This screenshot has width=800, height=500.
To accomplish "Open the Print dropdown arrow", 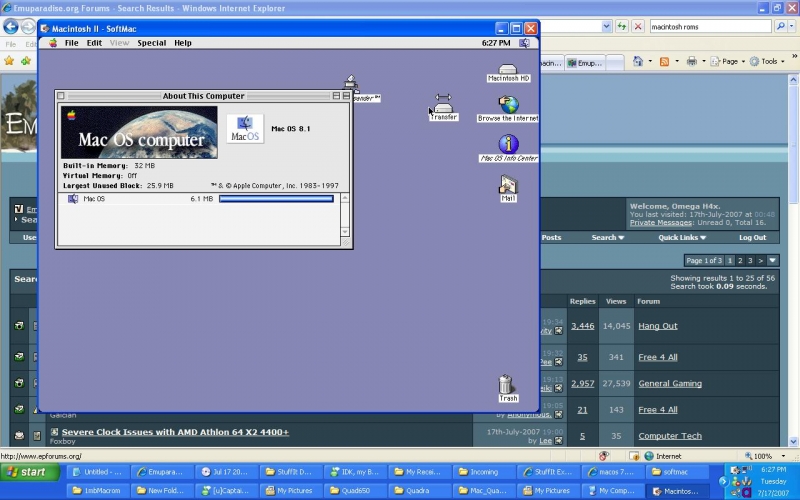I will pyautogui.click(x=704, y=62).
